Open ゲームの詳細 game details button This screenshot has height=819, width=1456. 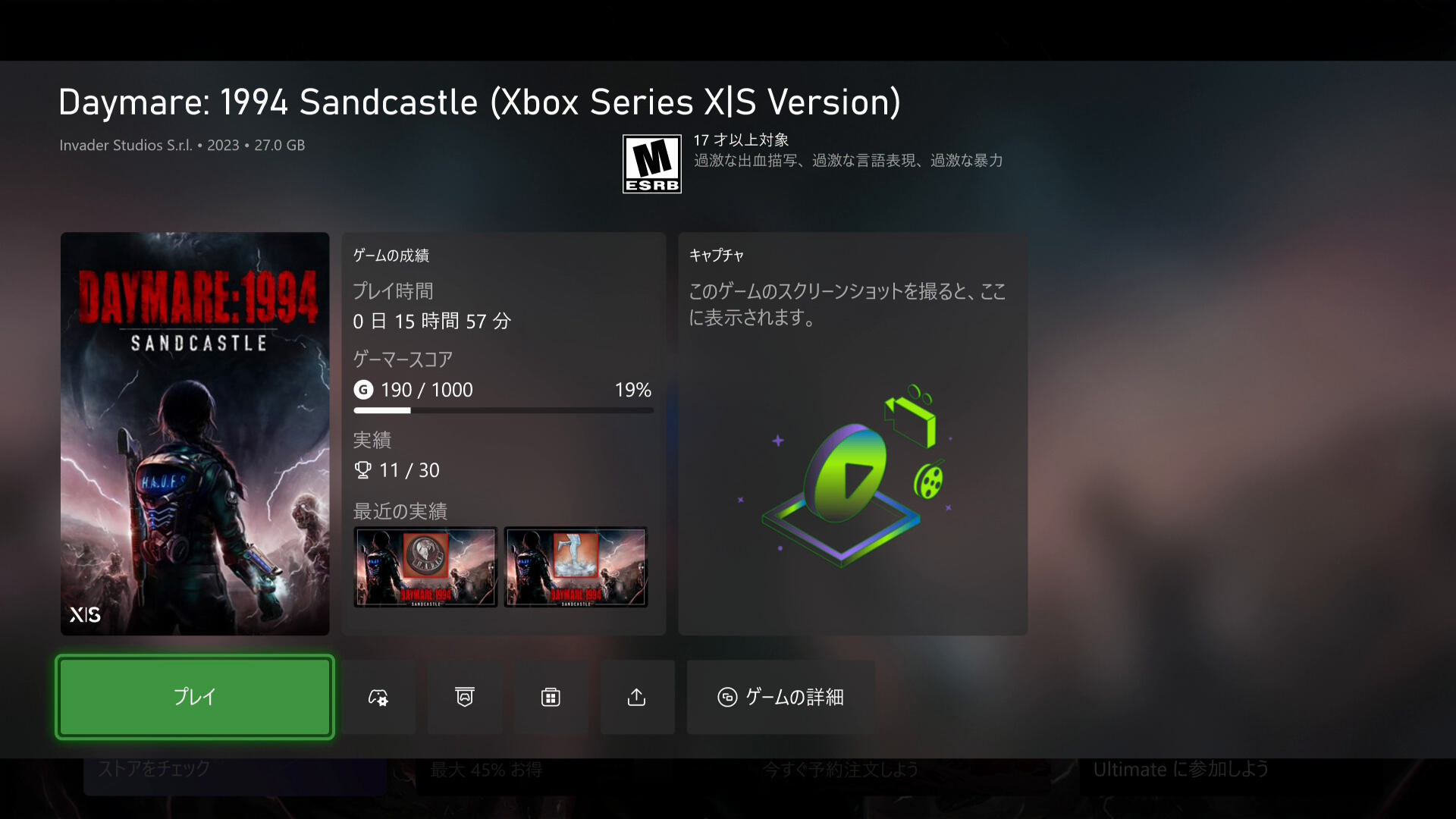[781, 697]
